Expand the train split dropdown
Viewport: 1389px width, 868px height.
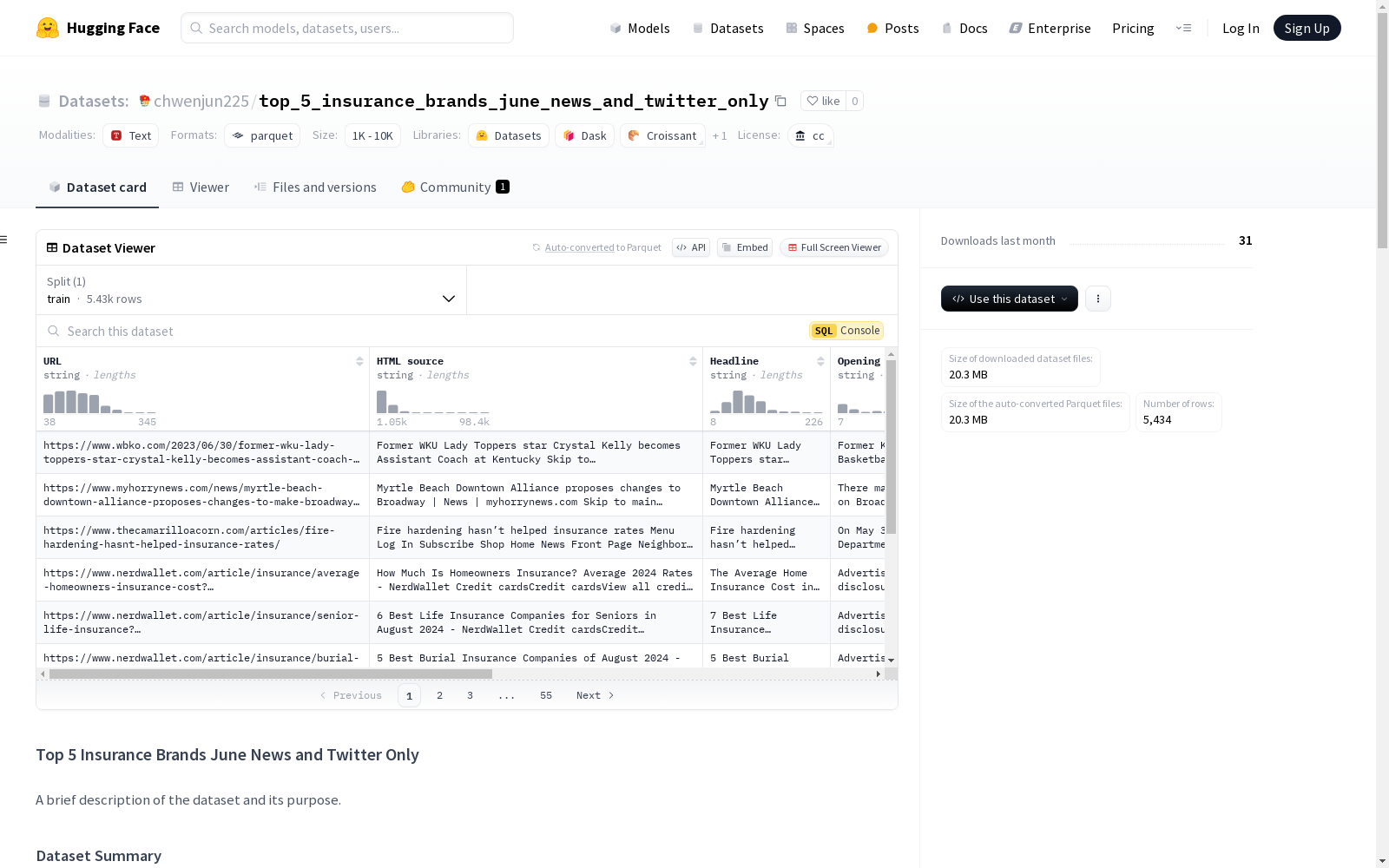(252, 290)
